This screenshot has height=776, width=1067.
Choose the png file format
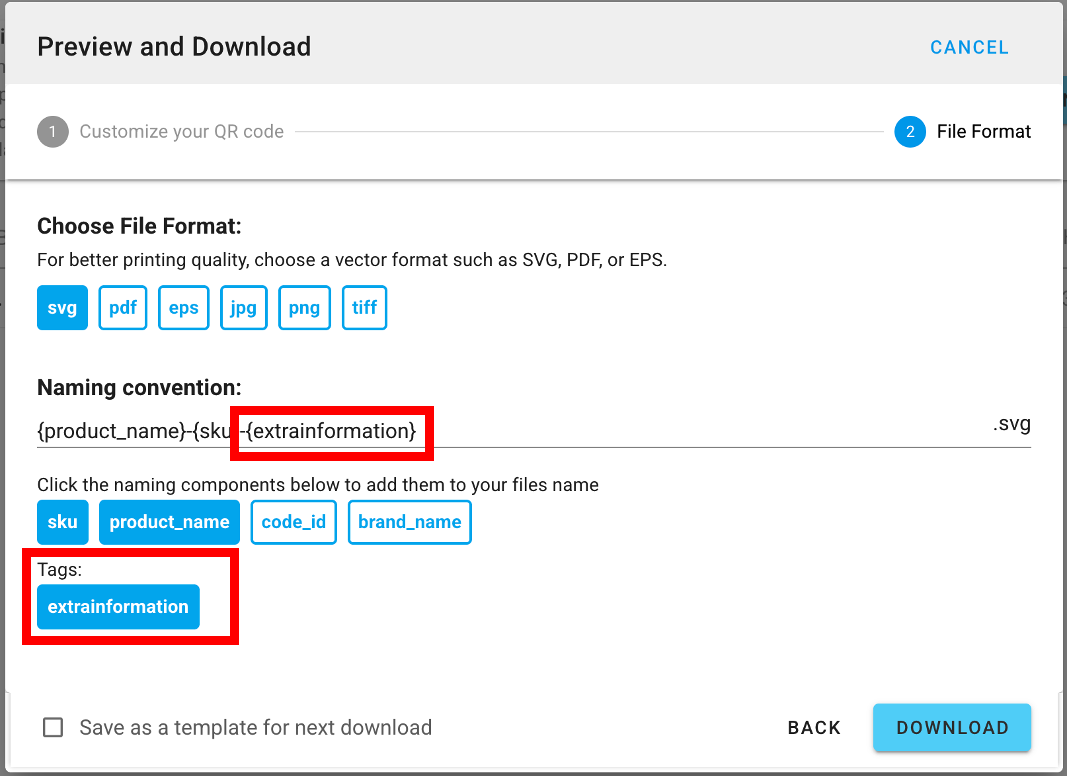(x=304, y=308)
